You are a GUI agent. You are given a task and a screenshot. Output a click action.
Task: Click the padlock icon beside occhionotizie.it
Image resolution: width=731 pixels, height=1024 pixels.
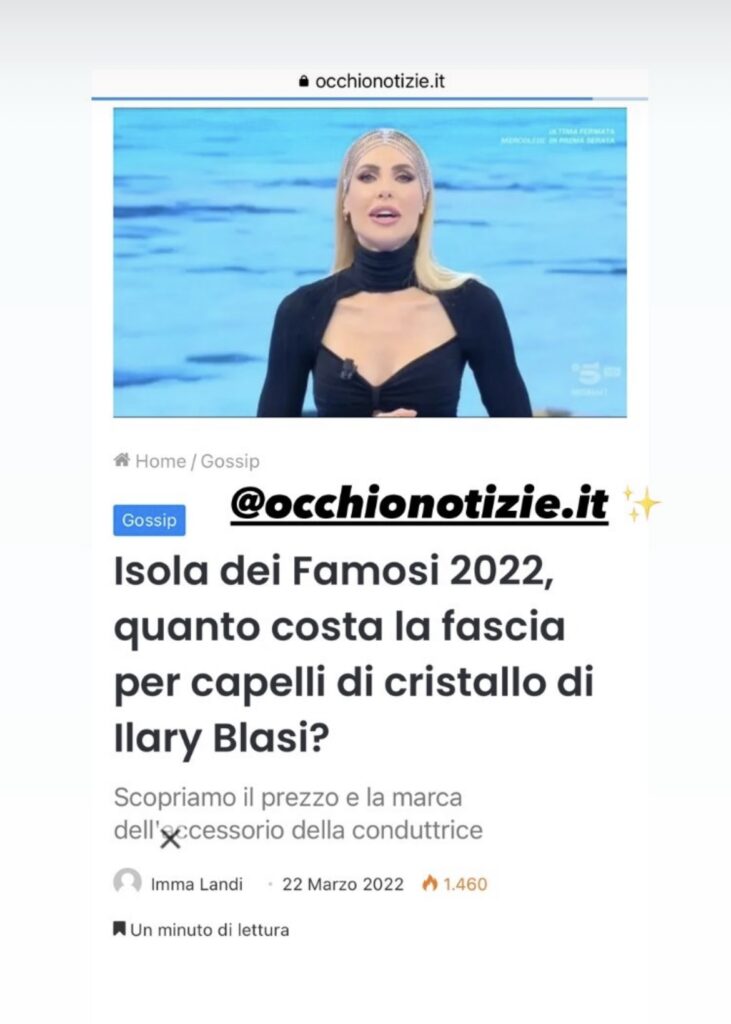[x=302, y=82]
